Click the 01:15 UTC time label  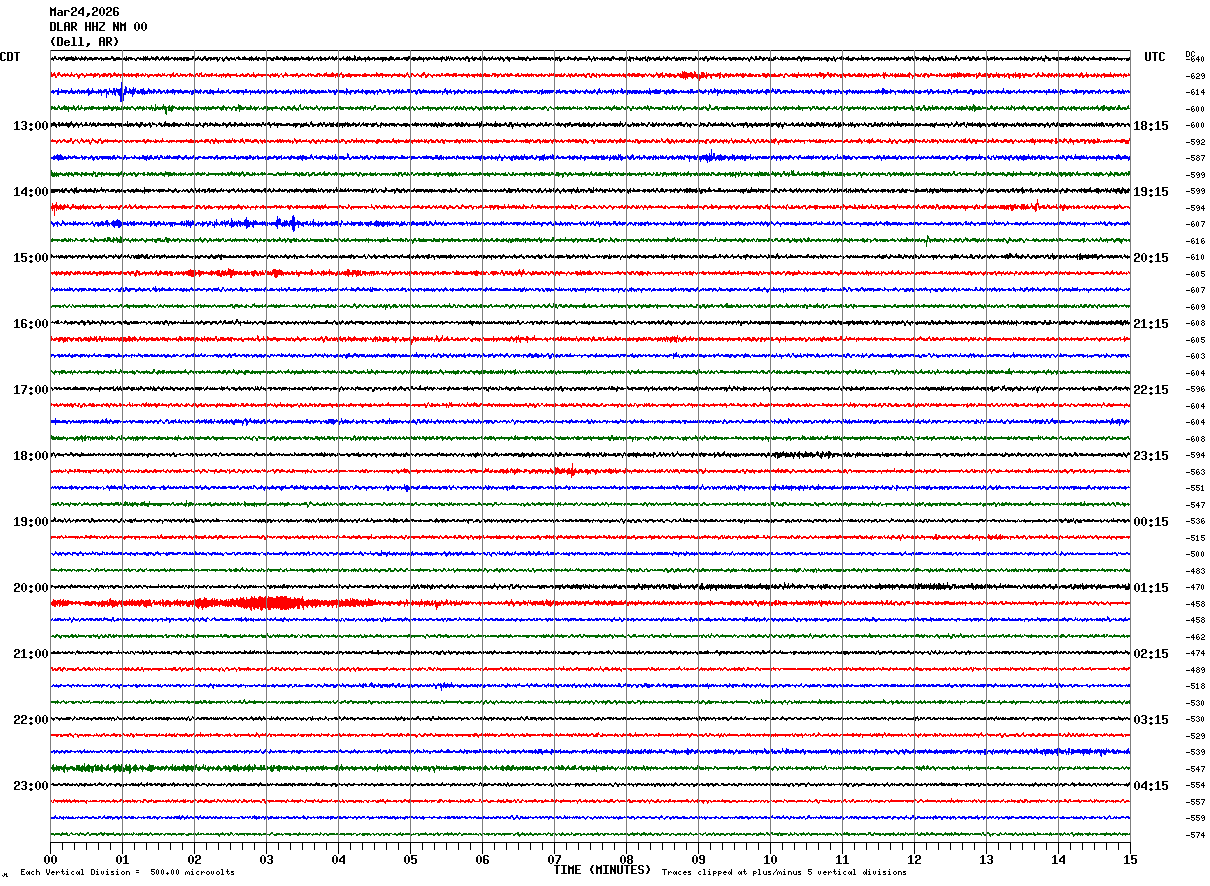tap(1151, 588)
